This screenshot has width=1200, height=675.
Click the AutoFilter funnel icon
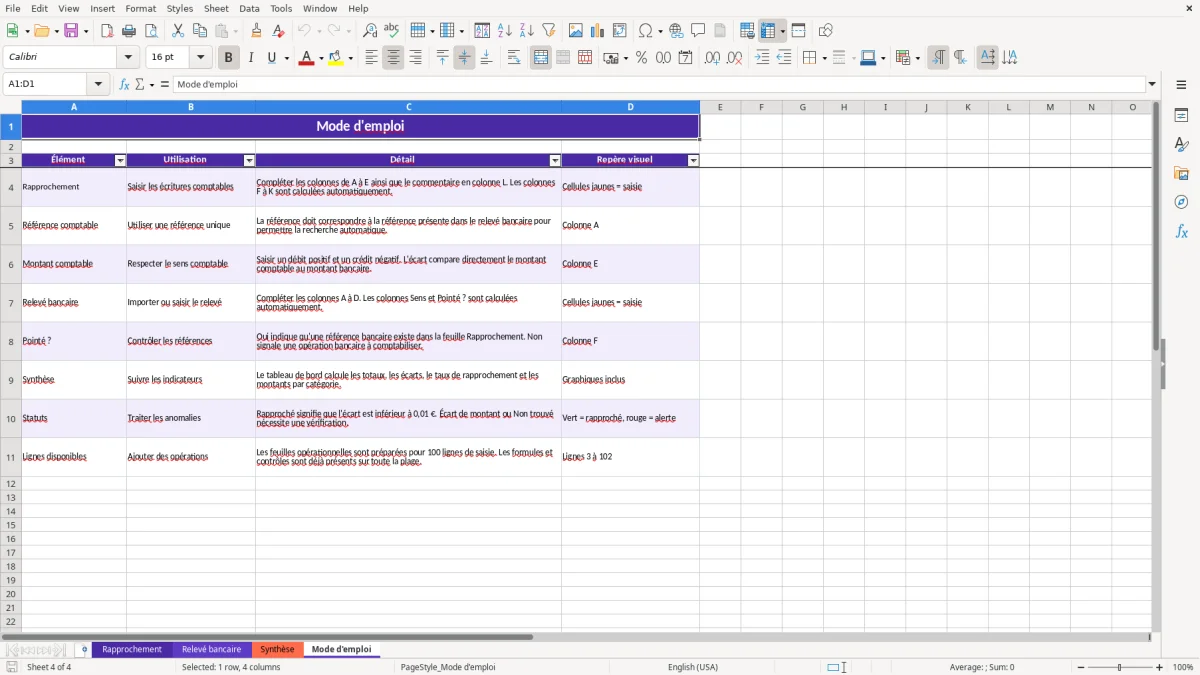[x=549, y=31]
